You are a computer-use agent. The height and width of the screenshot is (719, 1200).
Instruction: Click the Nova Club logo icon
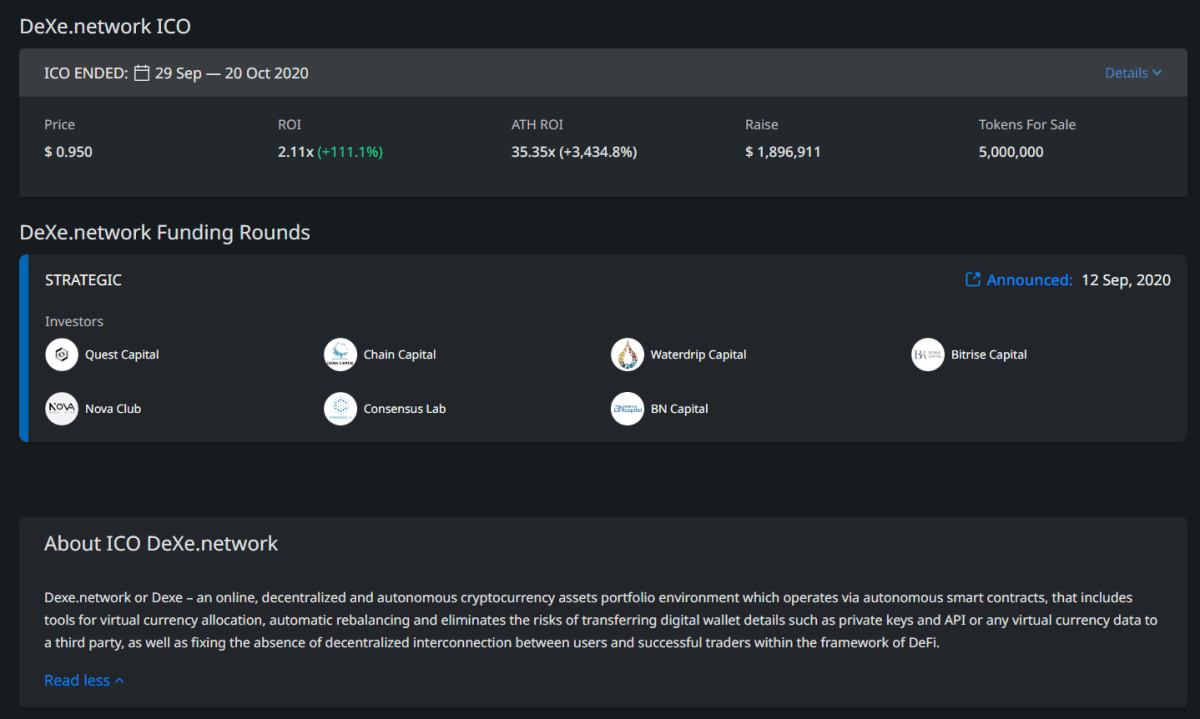[x=61, y=409]
